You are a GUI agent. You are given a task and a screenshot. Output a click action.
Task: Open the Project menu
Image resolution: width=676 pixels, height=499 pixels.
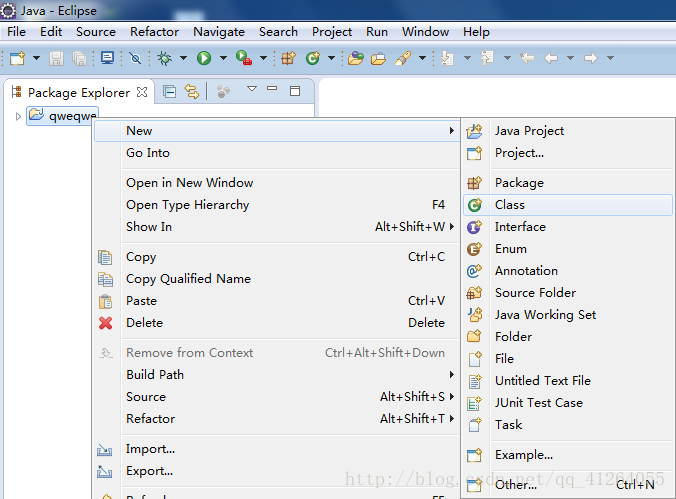click(332, 32)
